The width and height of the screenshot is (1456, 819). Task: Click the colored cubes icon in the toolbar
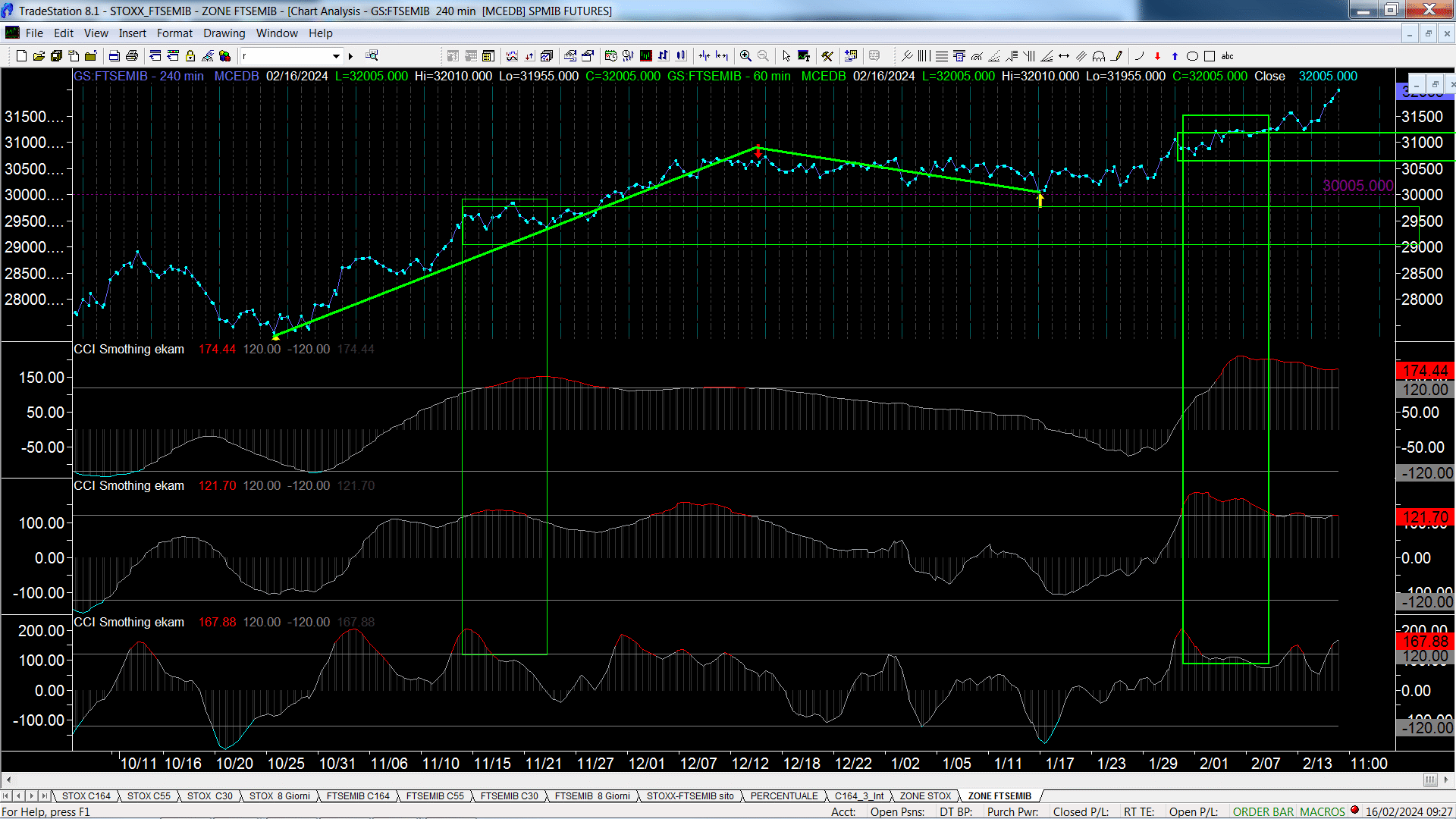(x=224, y=55)
